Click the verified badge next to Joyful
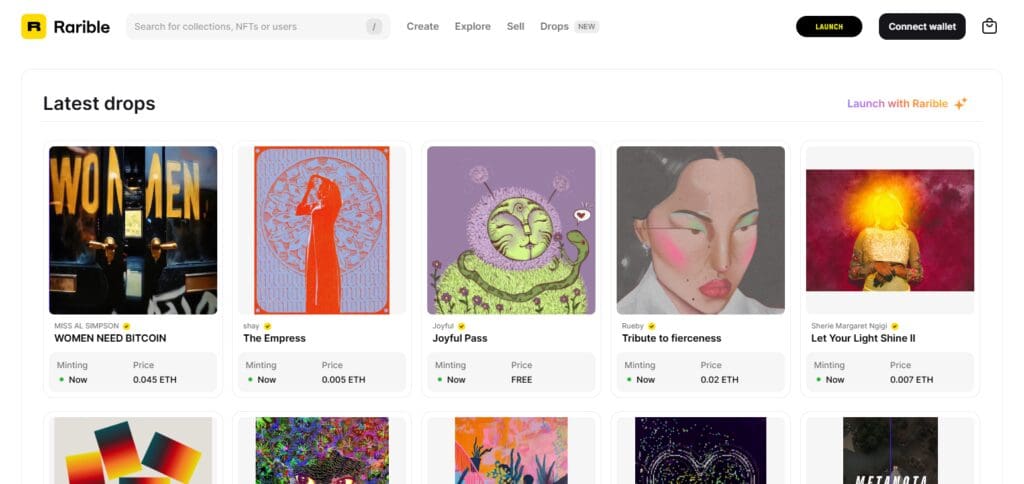 click(461, 326)
